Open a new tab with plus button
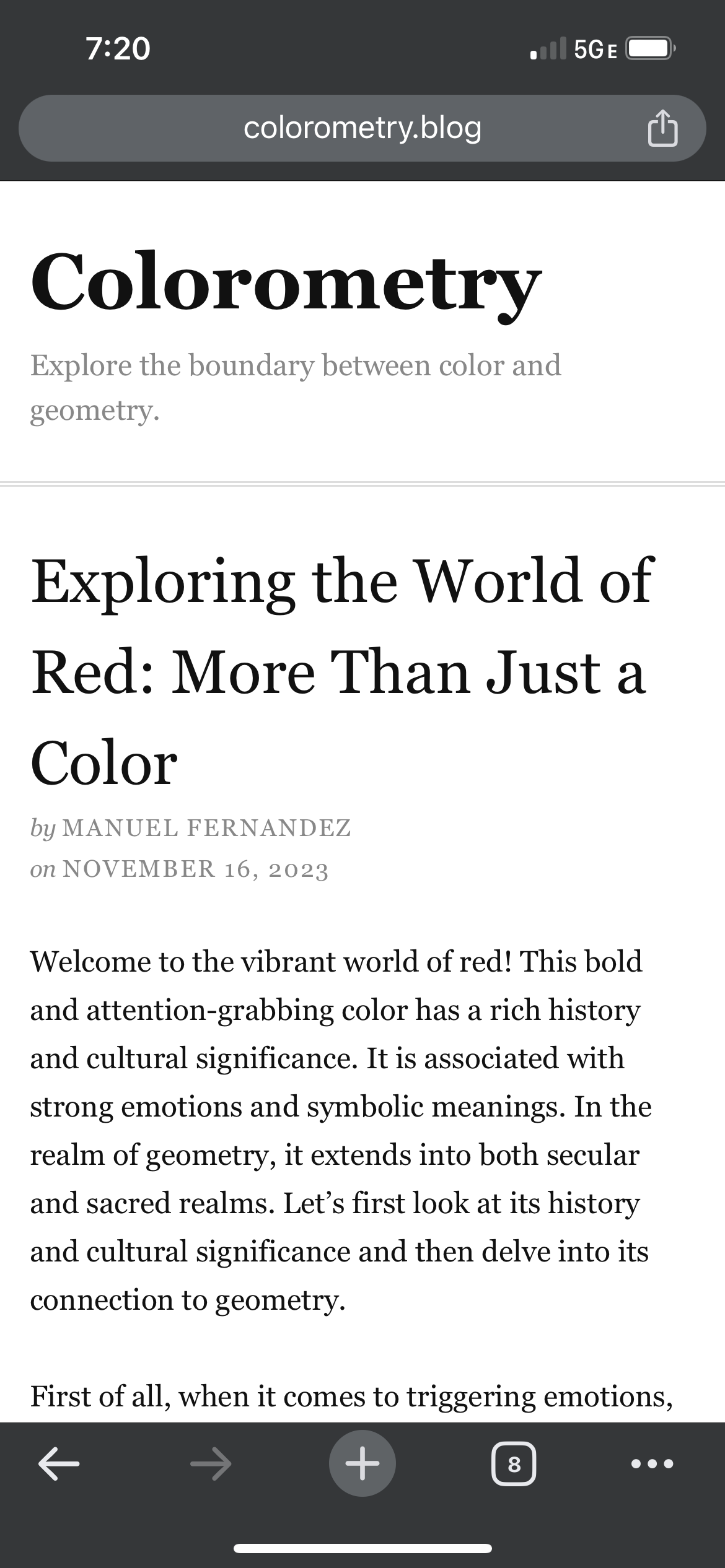Image resolution: width=725 pixels, height=1568 pixels. pos(362,1464)
